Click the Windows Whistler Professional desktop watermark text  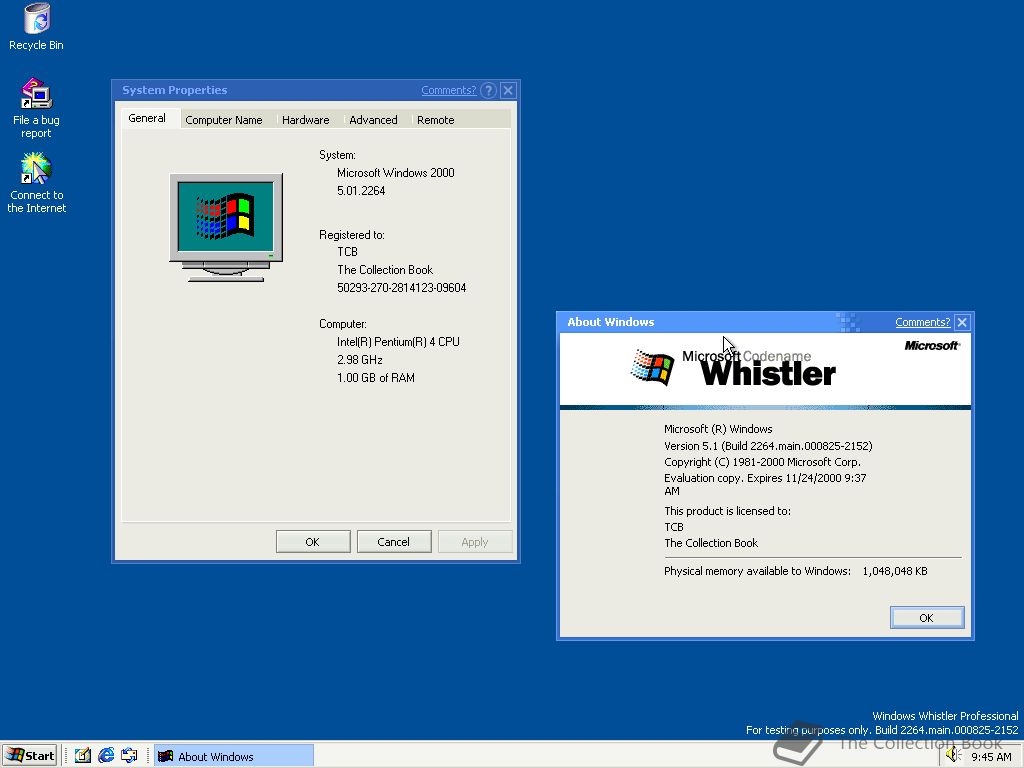click(x=945, y=716)
